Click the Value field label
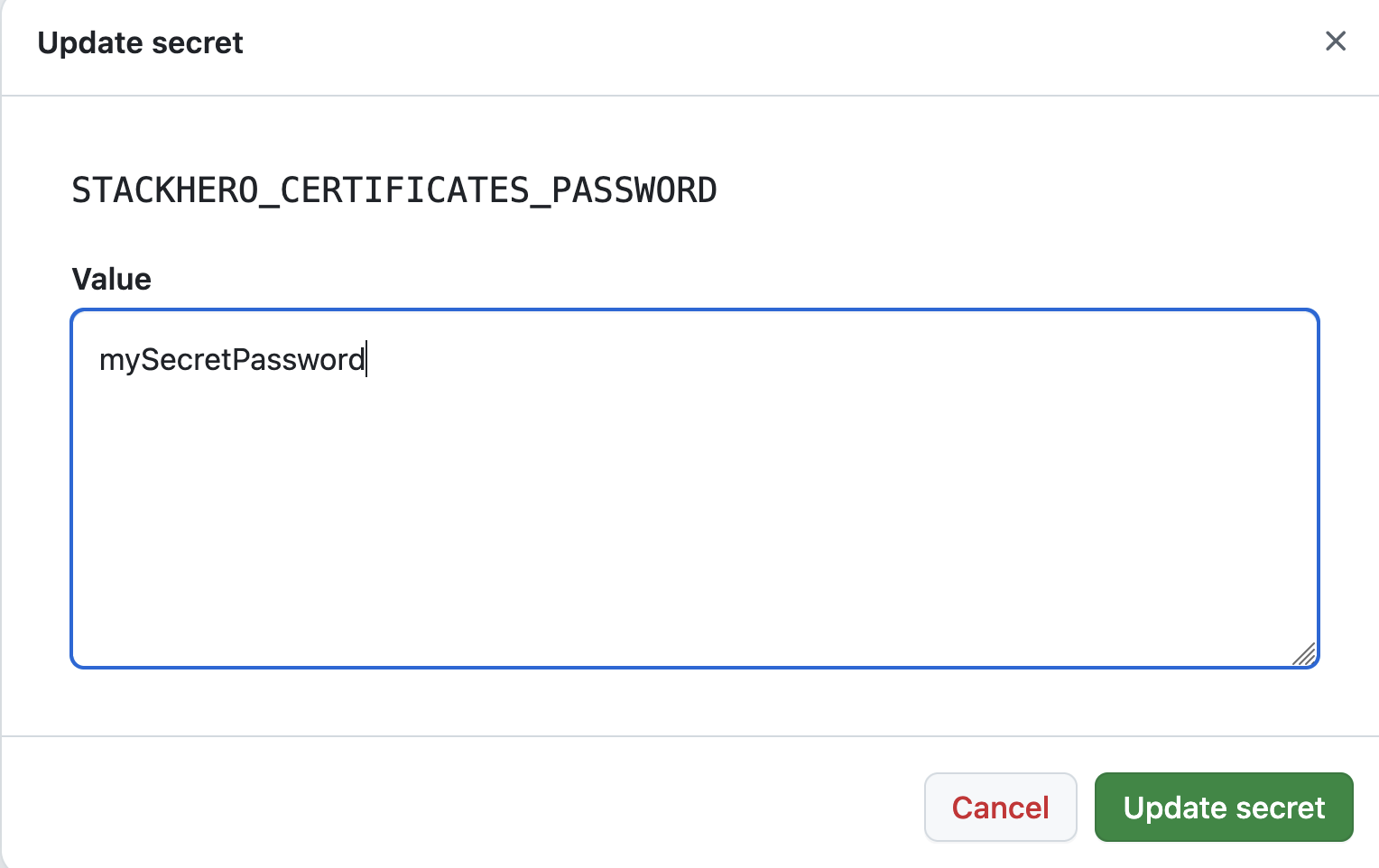The image size is (1379, 868). (x=112, y=279)
